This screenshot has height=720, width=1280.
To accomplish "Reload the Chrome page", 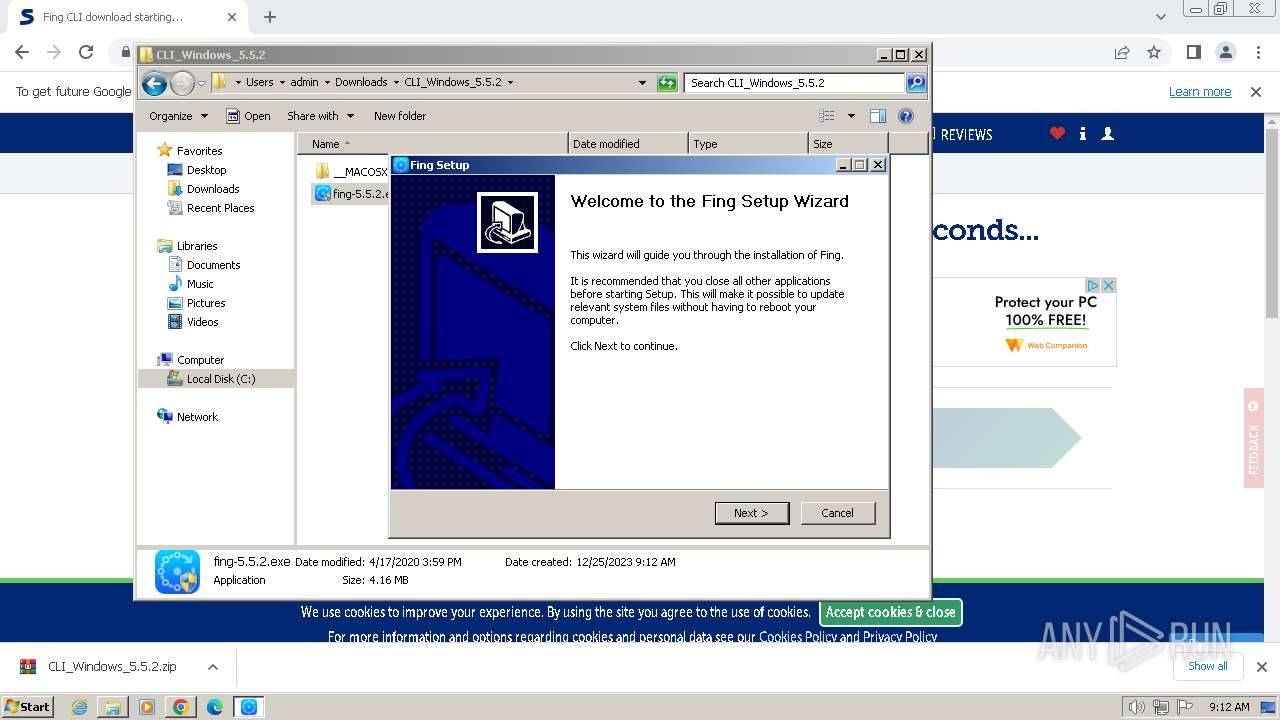I will pyautogui.click(x=86, y=52).
